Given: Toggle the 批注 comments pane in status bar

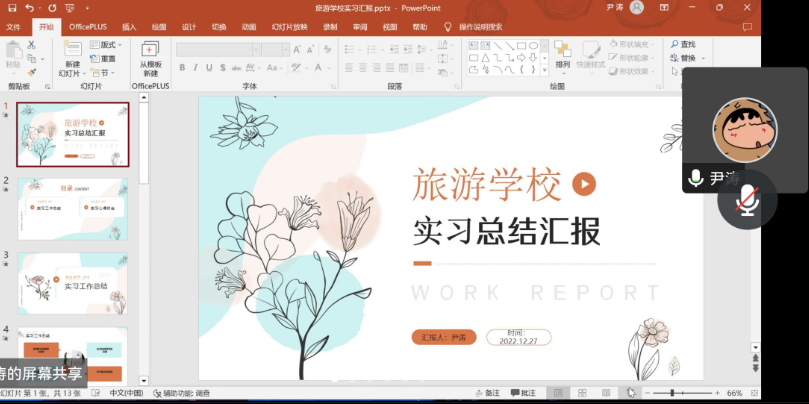Looking at the screenshot, I should pyautogui.click(x=523, y=393).
